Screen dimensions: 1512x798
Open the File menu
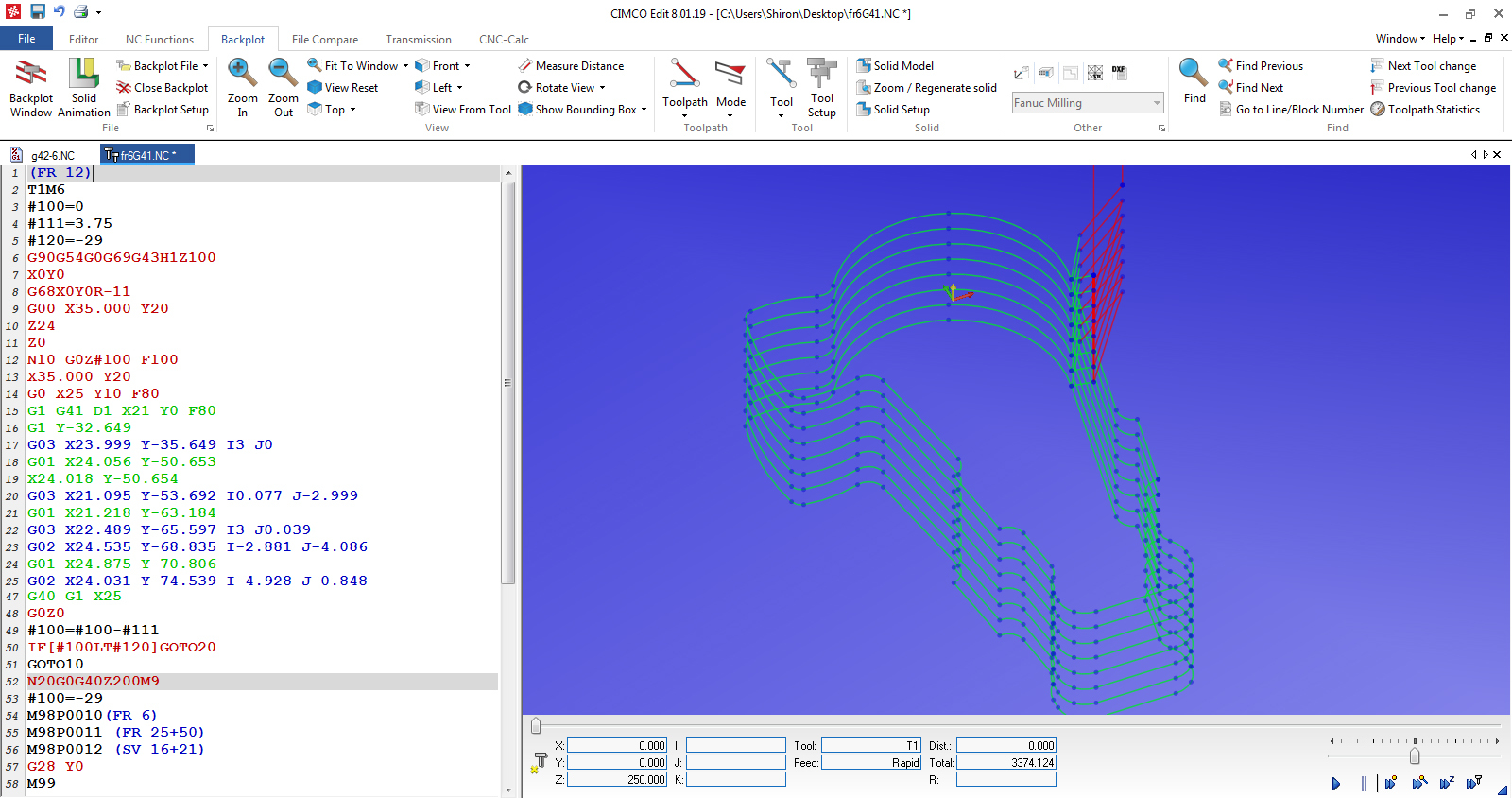pos(26,39)
